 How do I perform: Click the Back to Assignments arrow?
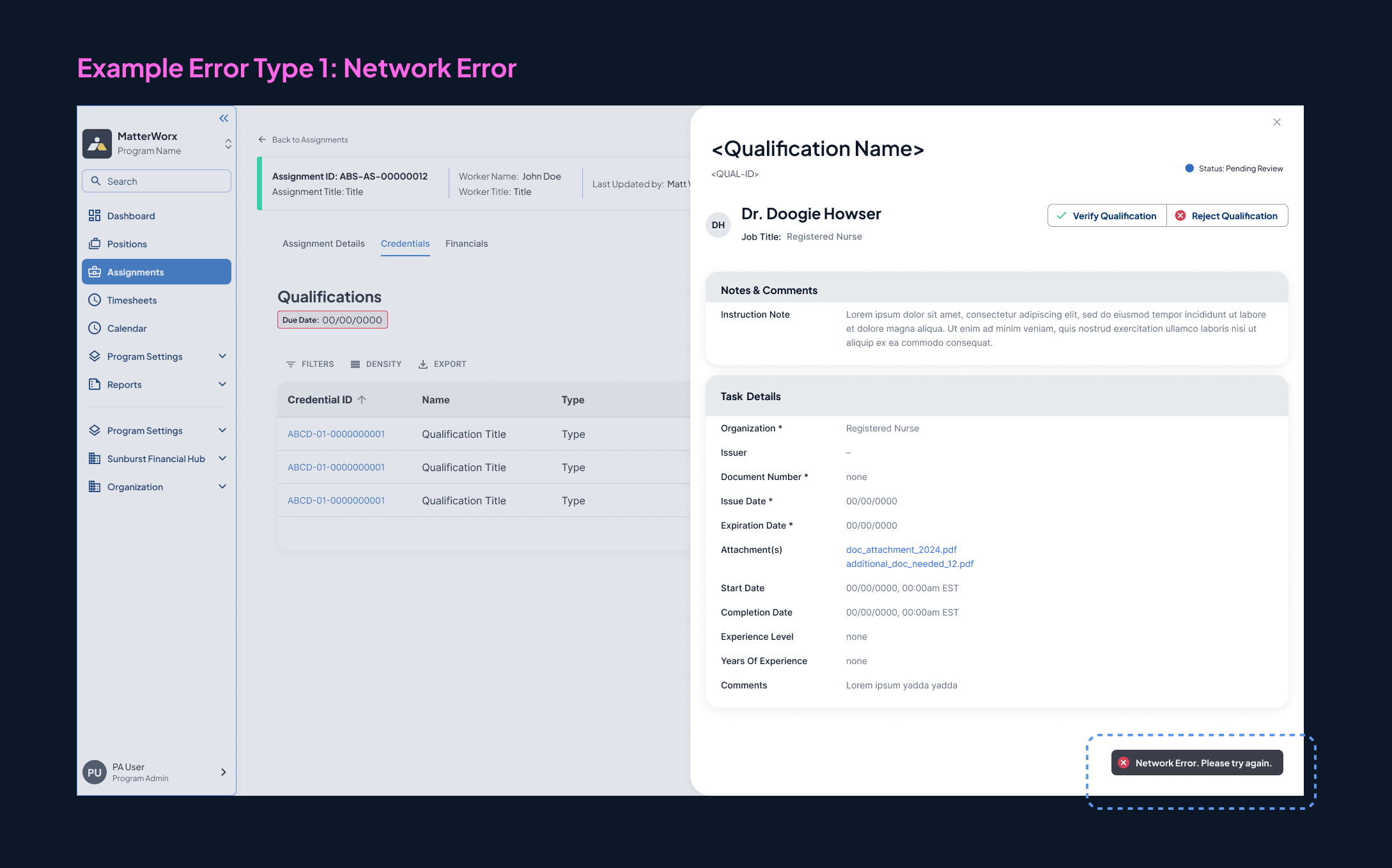tap(262, 140)
